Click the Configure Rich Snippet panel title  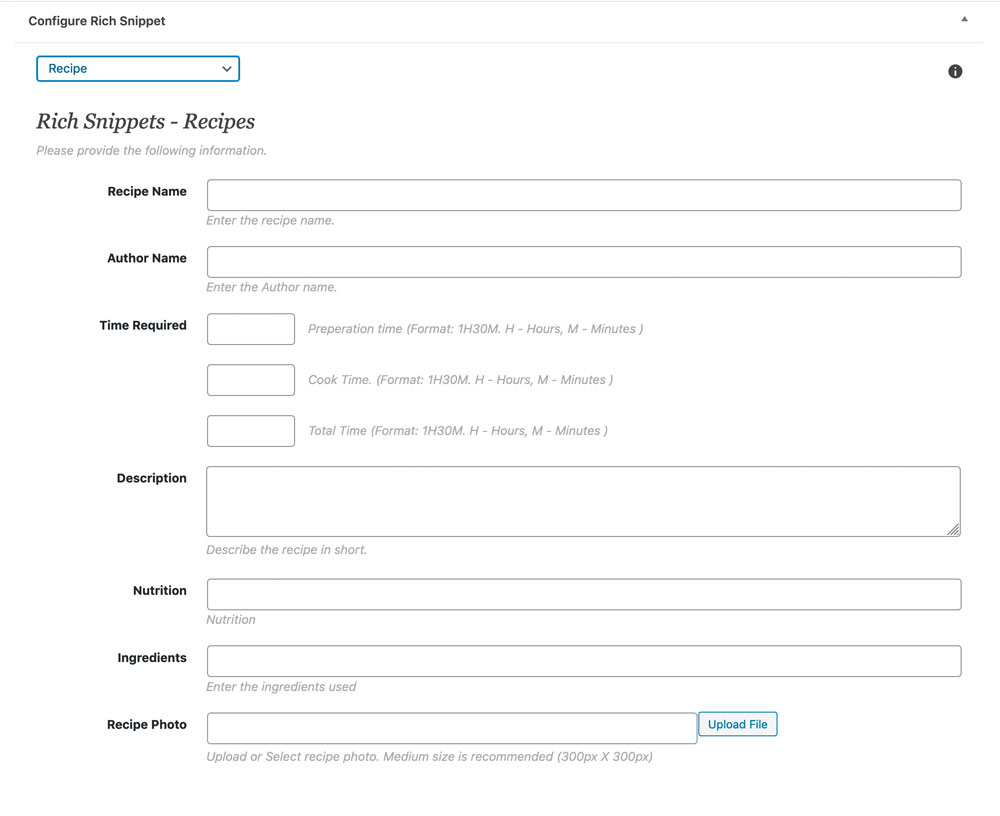point(97,21)
